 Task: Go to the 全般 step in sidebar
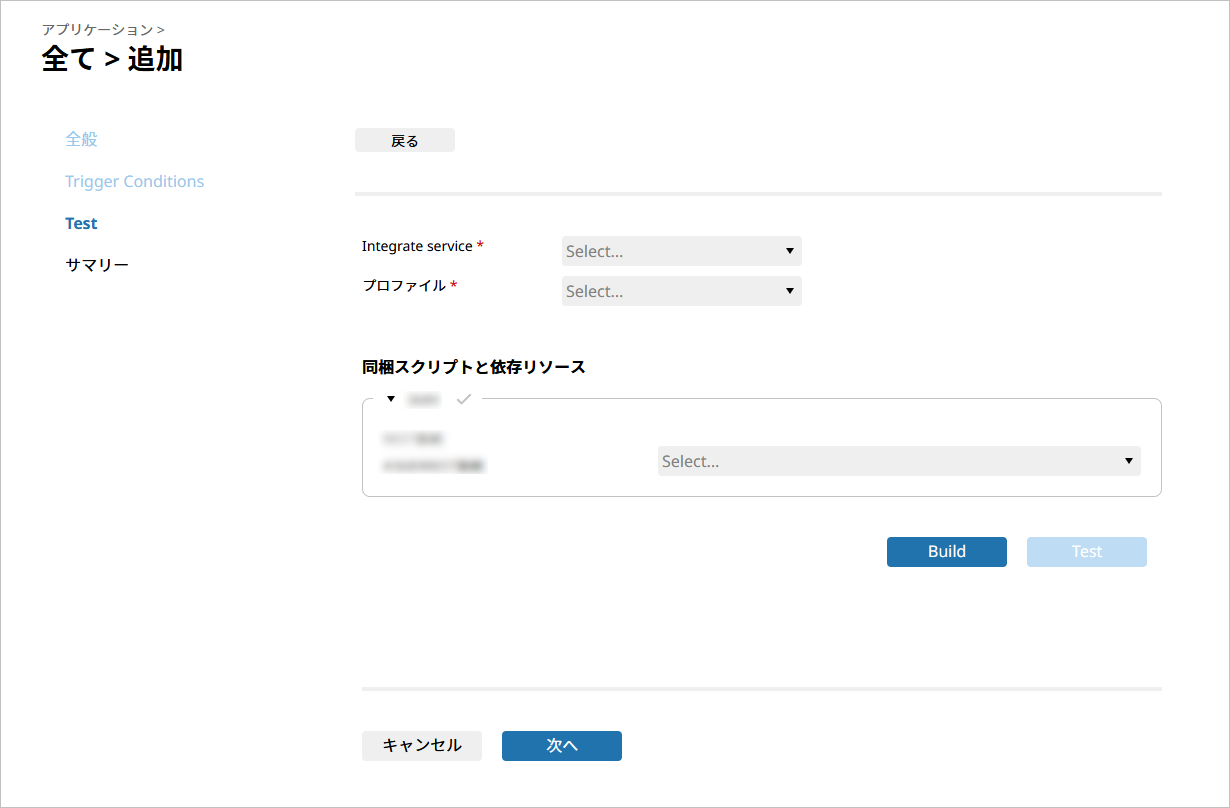tap(82, 139)
